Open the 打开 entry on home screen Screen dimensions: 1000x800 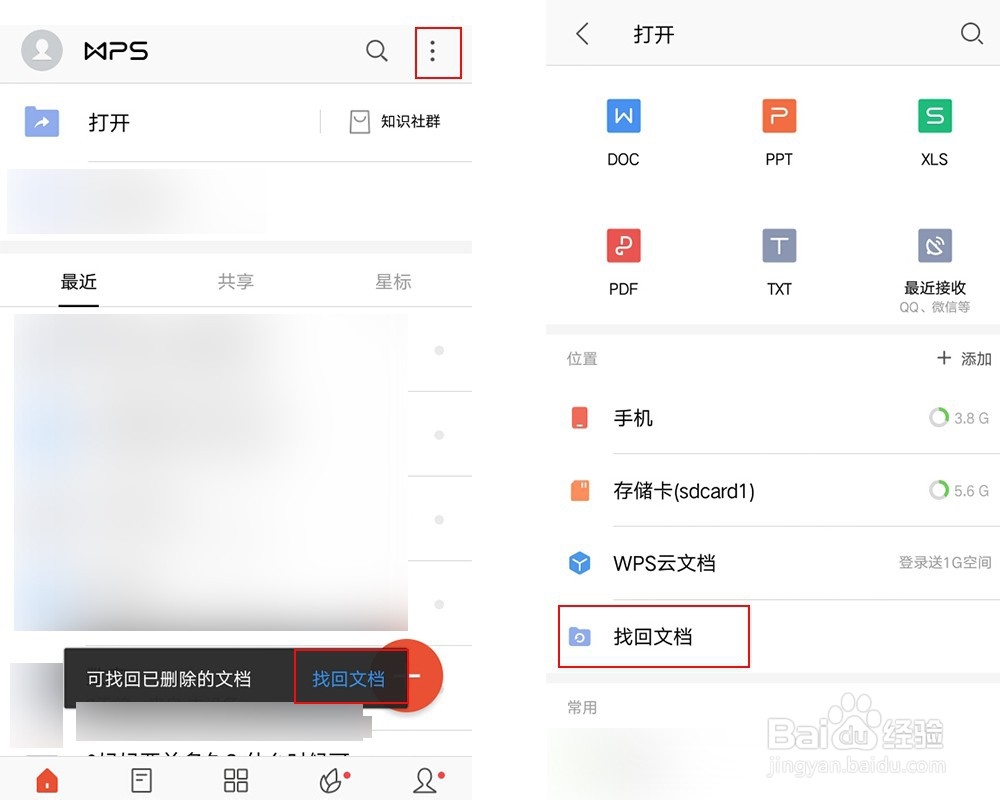pos(109,122)
